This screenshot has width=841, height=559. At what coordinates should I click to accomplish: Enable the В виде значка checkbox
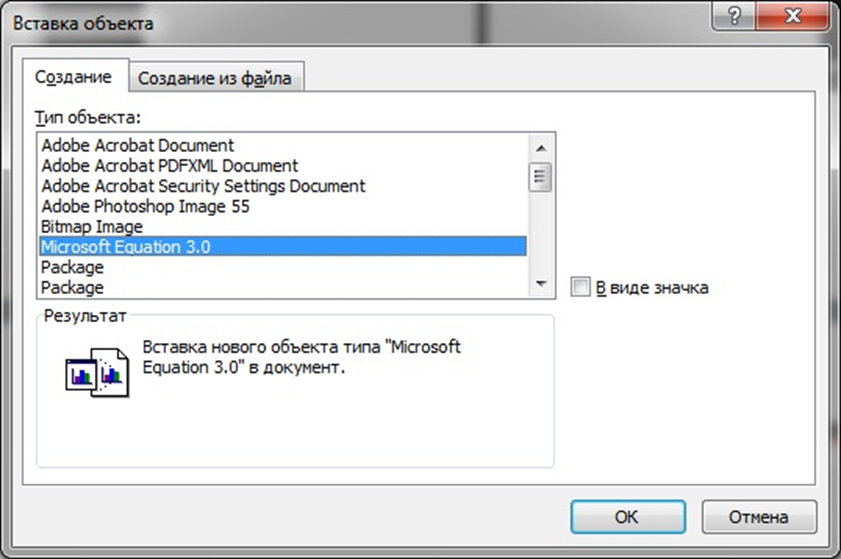[x=580, y=287]
